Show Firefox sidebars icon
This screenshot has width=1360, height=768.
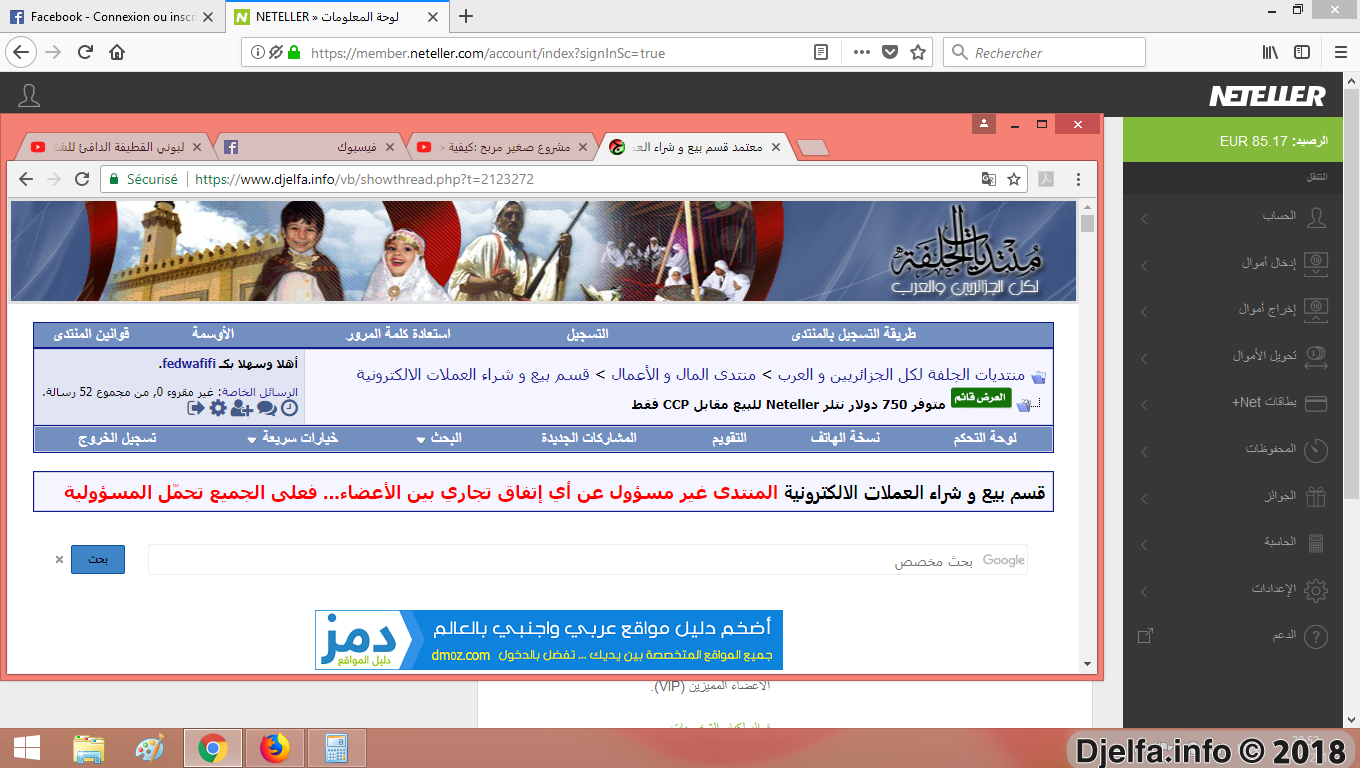(x=1302, y=53)
